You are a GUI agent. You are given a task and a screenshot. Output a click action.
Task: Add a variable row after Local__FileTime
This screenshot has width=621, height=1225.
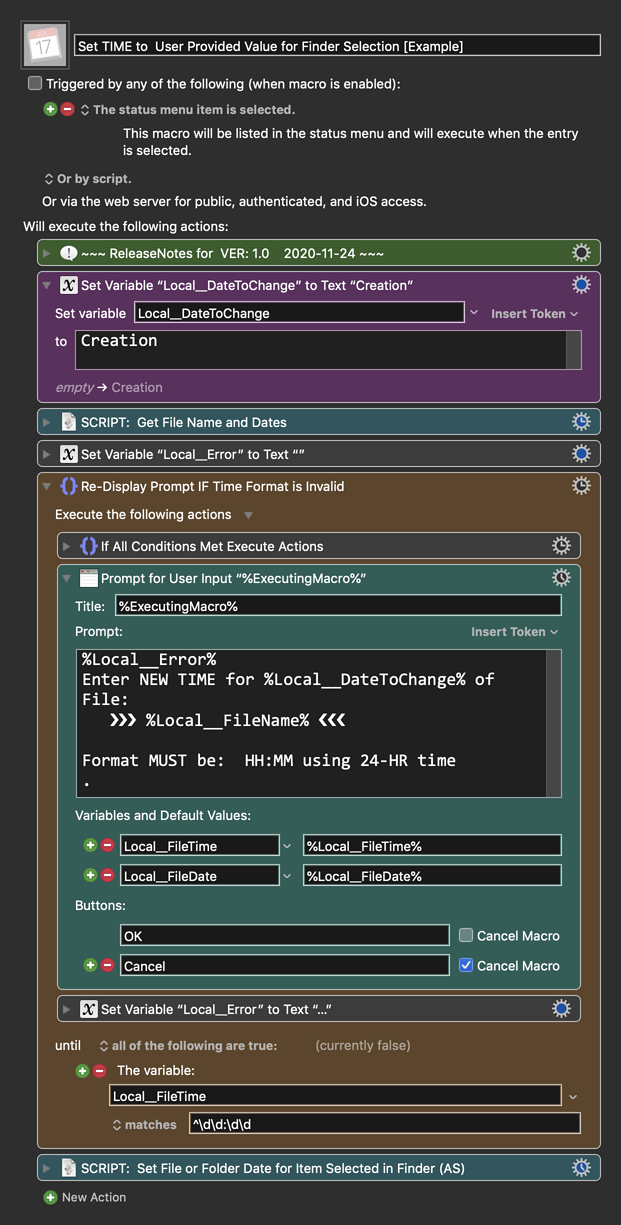tap(90, 846)
